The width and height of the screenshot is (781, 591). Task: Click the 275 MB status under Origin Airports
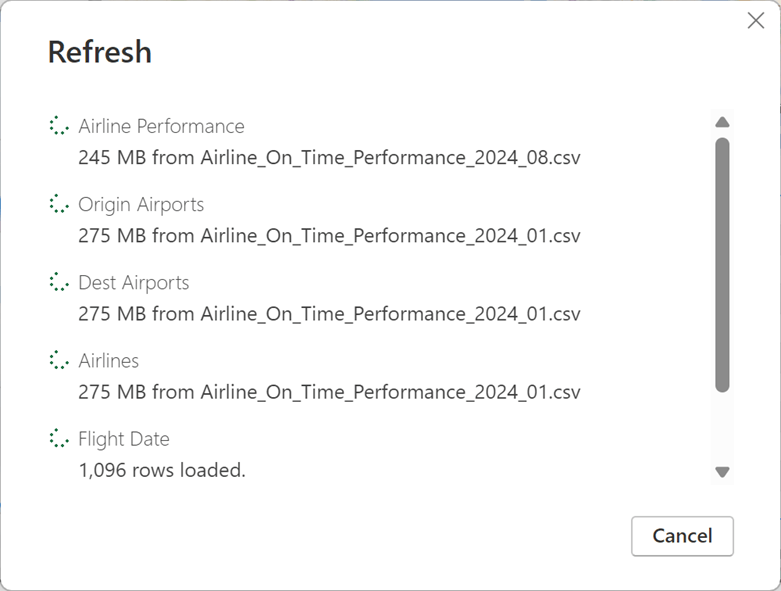329,235
